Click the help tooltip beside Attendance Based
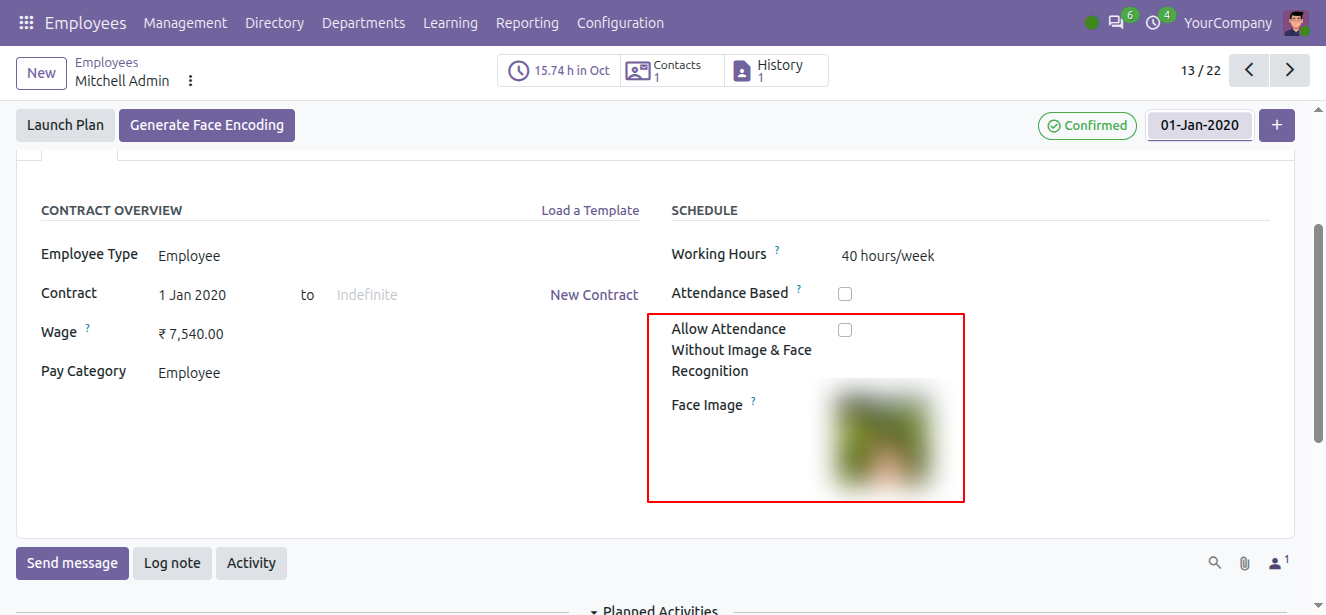 [799, 289]
